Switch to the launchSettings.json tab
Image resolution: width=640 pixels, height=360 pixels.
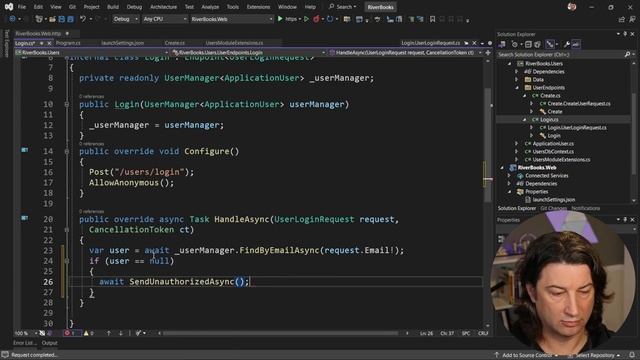(122, 43)
